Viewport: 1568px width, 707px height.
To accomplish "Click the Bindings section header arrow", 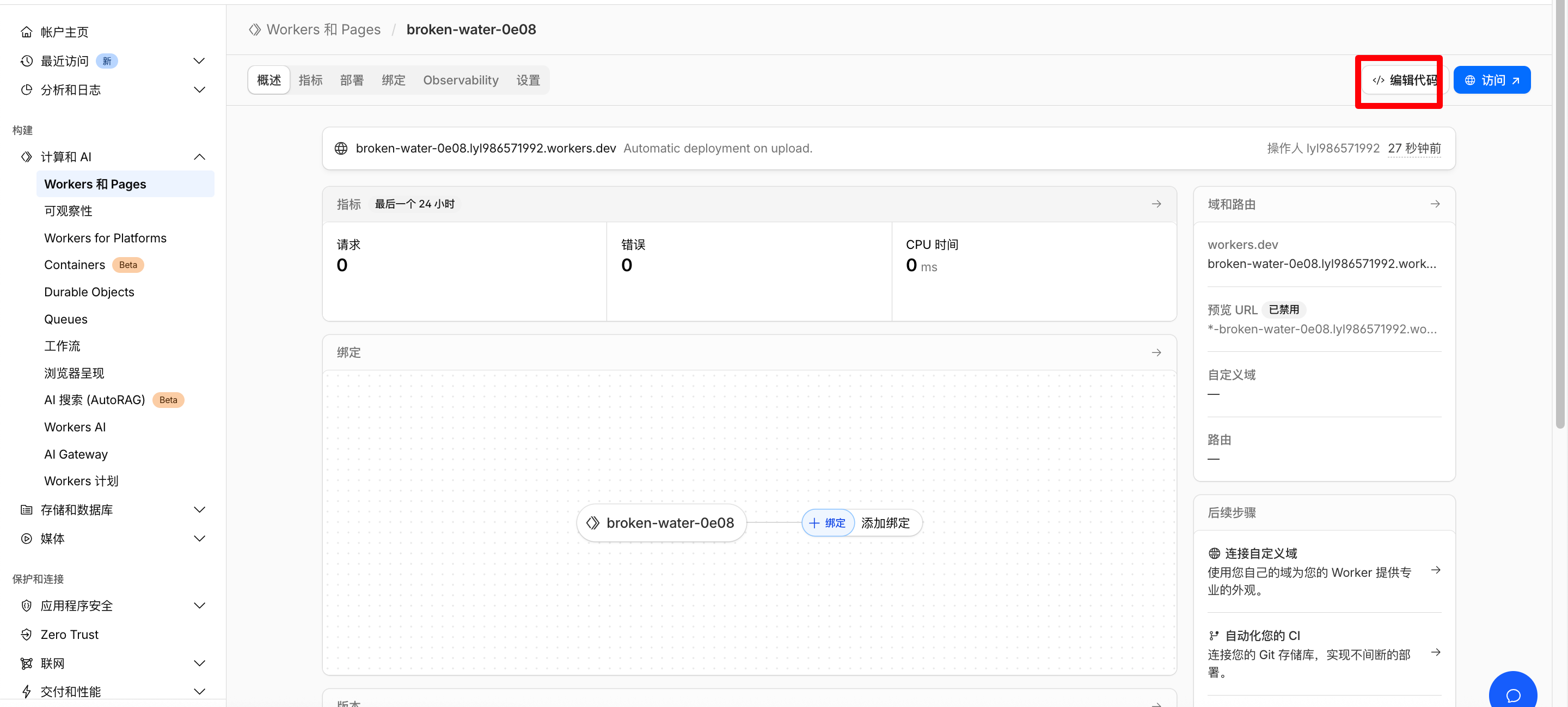I will pyautogui.click(x=1156, y=352).
